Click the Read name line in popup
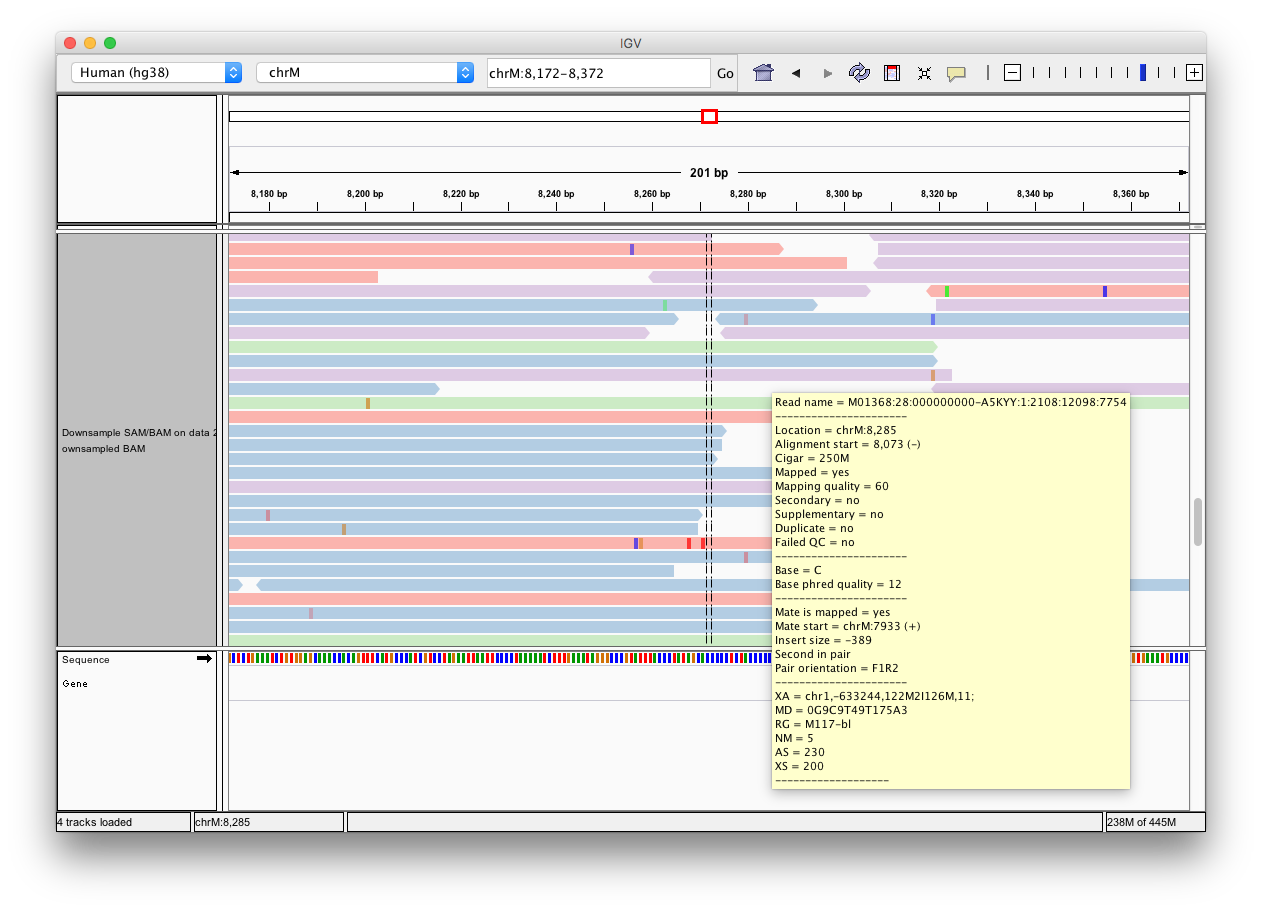Screen dimensions: 1262x912 click(950, 402)
